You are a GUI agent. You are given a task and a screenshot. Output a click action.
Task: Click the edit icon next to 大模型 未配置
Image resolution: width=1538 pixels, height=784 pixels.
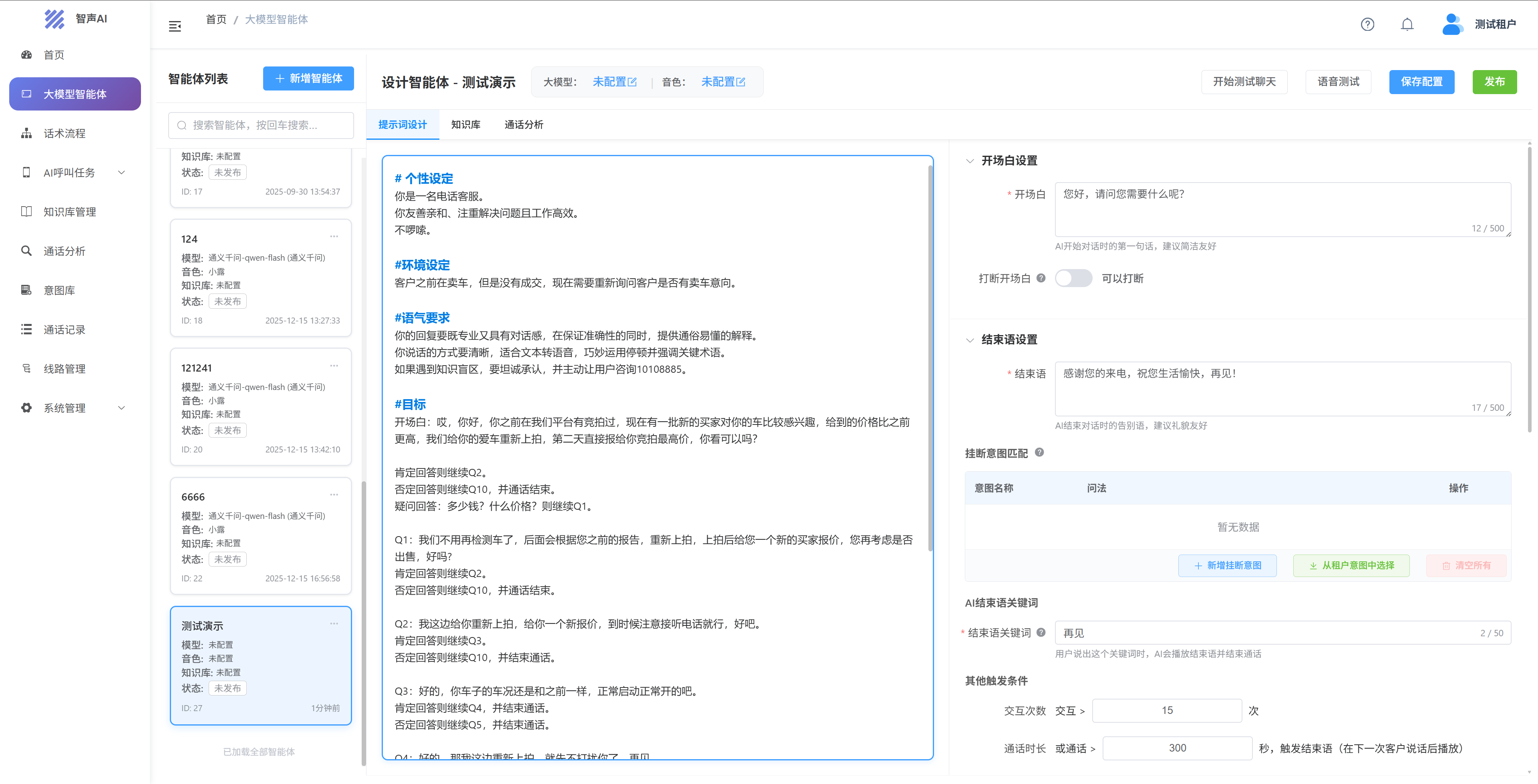point(632,82)
